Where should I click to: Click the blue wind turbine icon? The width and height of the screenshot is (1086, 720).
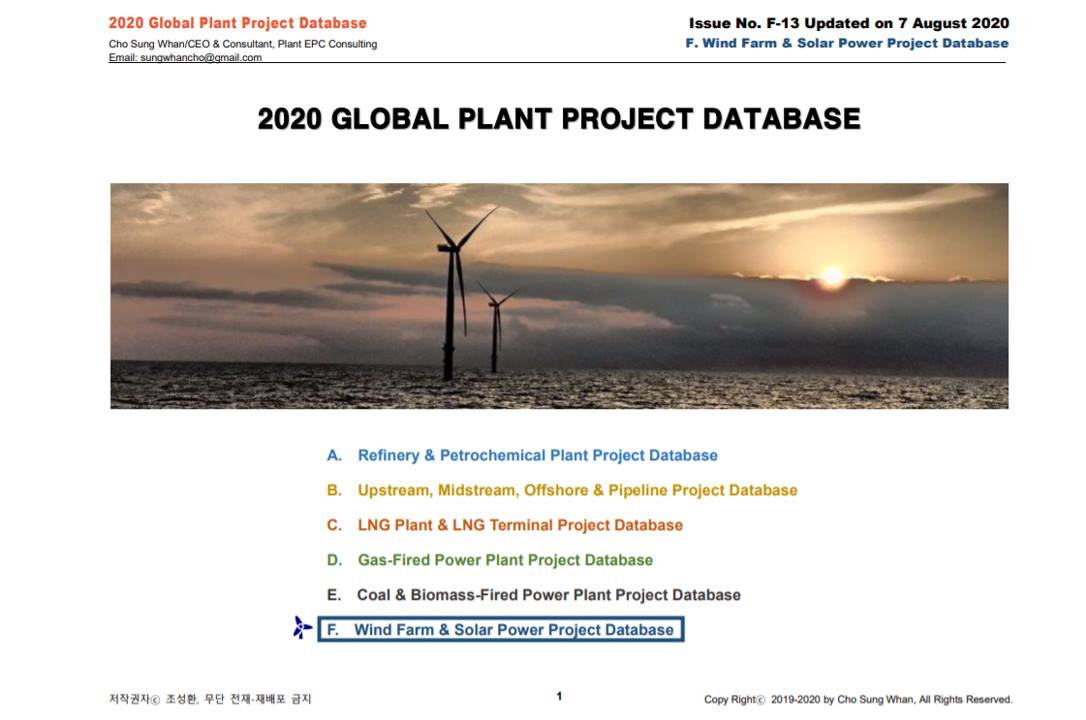[x=302, y=627]
